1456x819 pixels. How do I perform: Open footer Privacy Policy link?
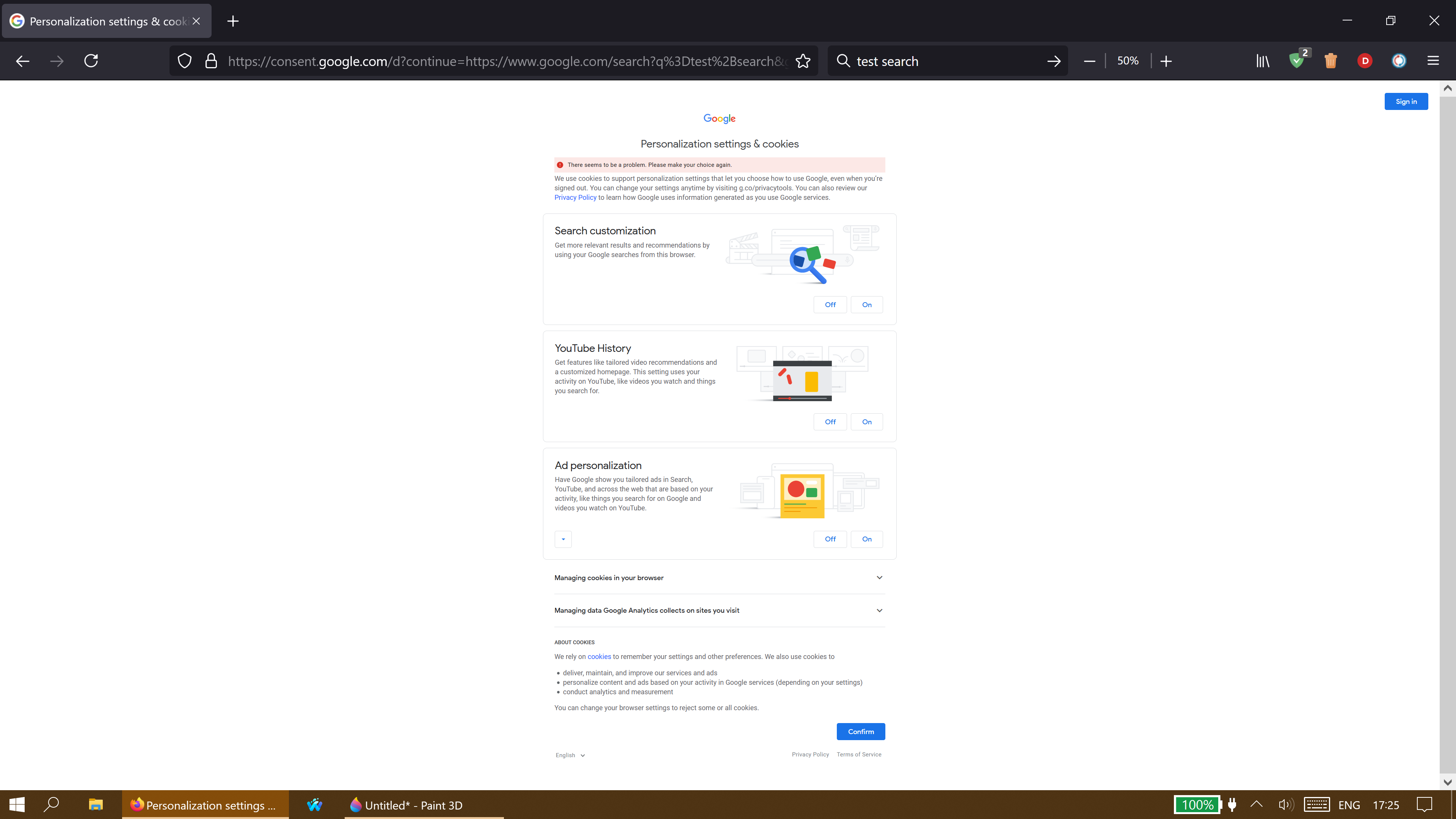point(810,755)
